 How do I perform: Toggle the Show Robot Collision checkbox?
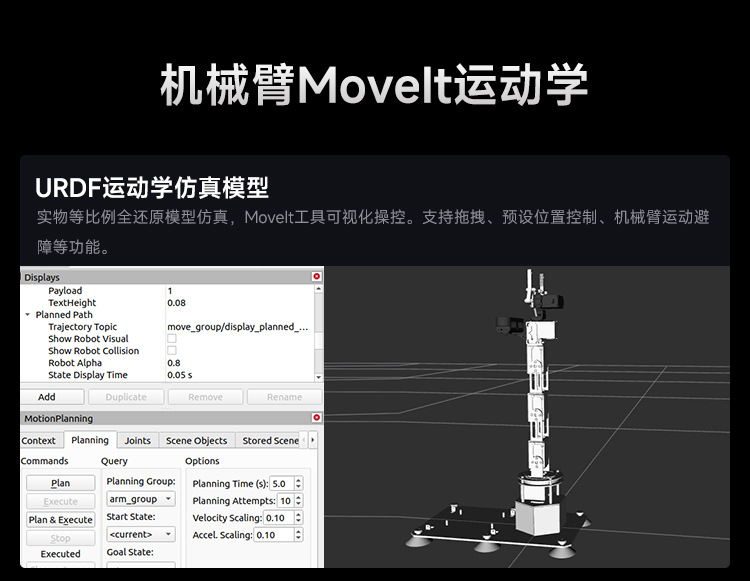[x=172, y=351]
